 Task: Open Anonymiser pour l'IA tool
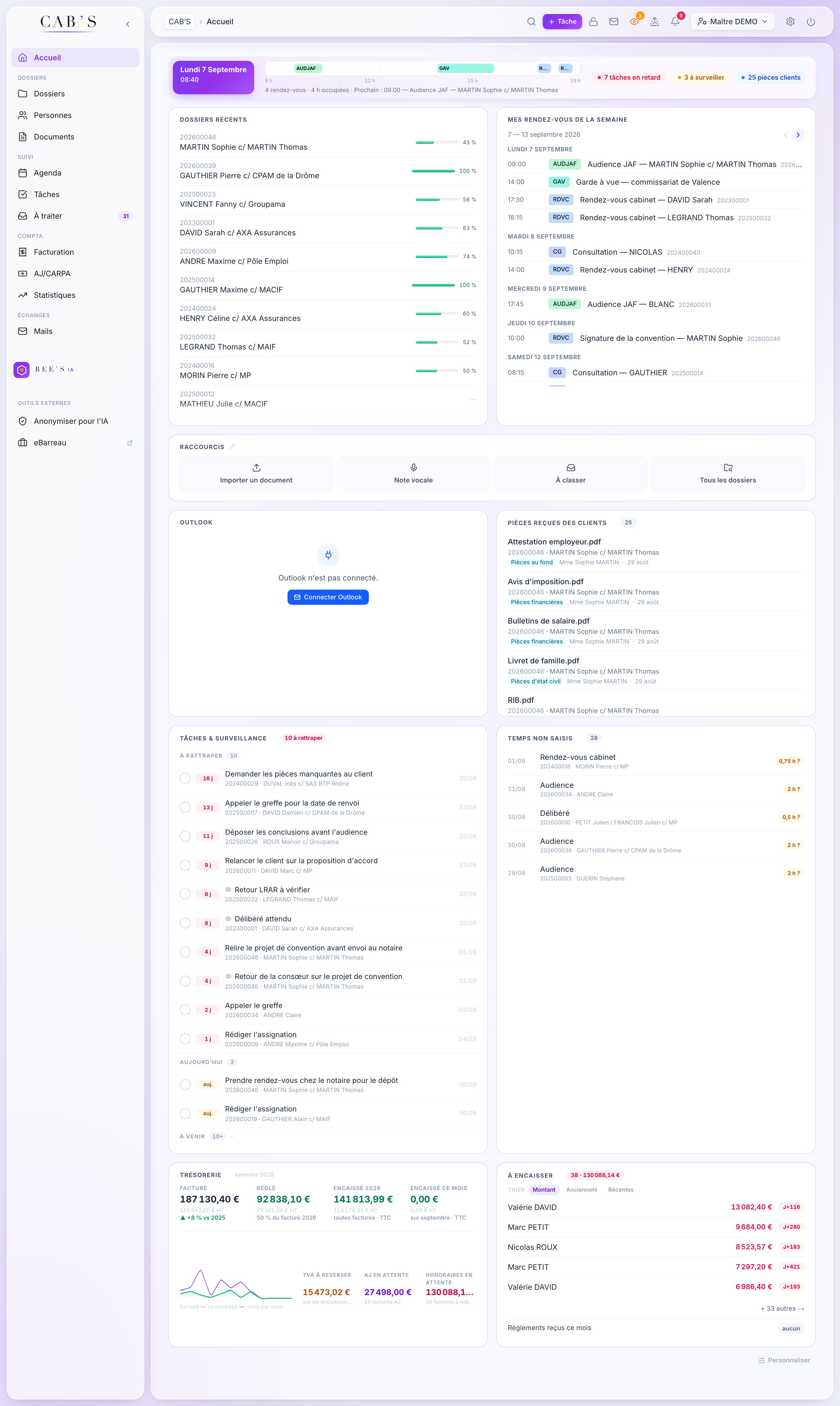[x=75, y=421]
